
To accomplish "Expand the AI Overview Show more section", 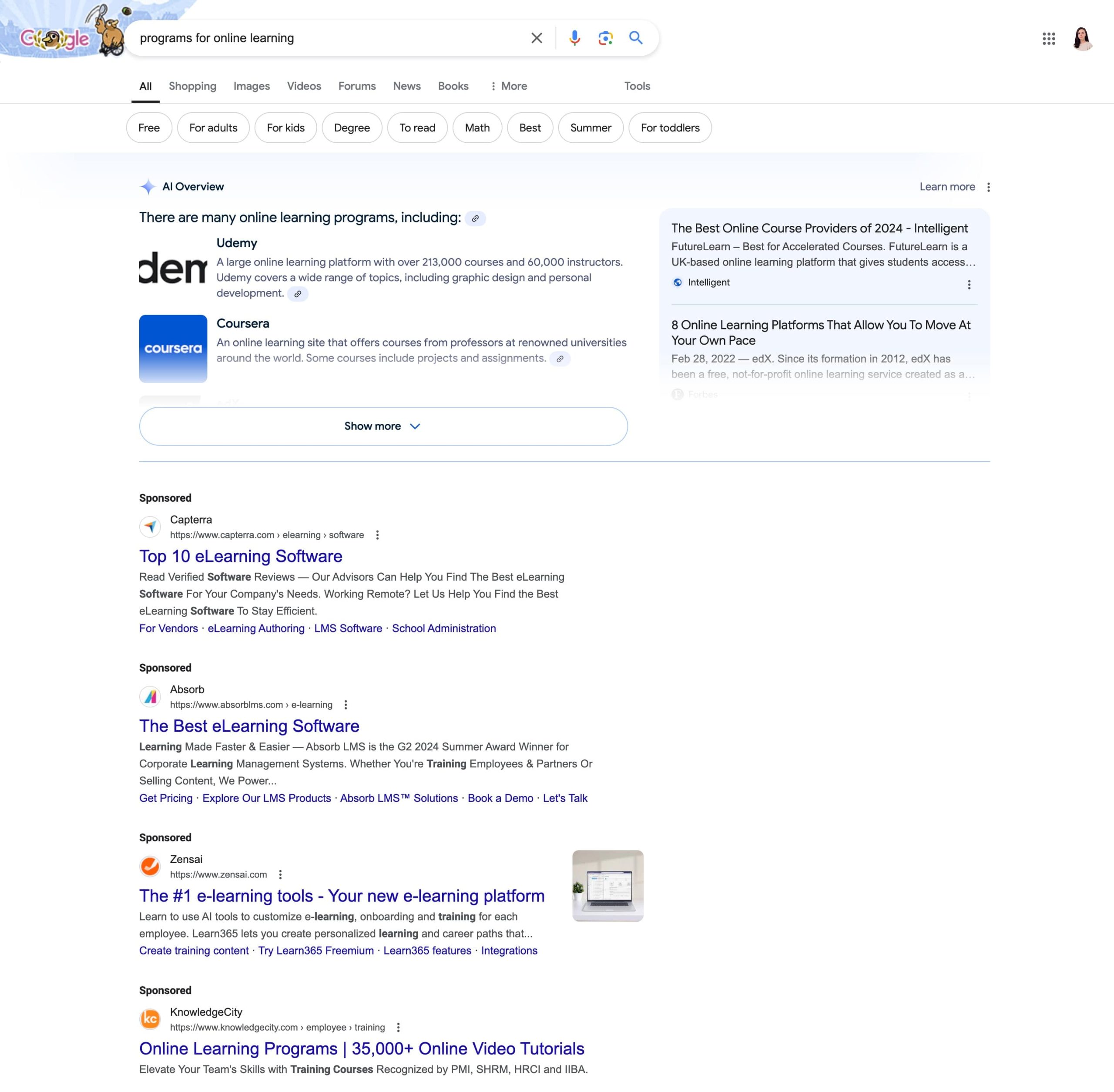I will coord(384,425).
